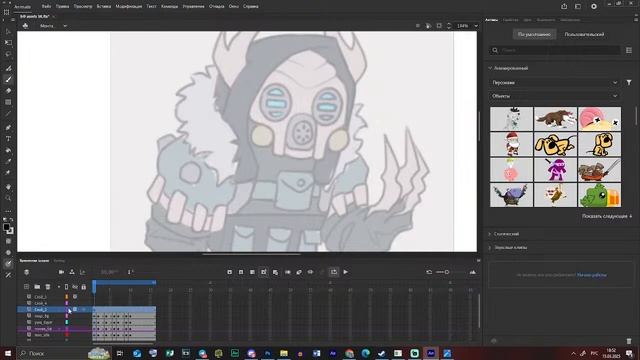Click the Начало работы link

(x=591, y=275)
